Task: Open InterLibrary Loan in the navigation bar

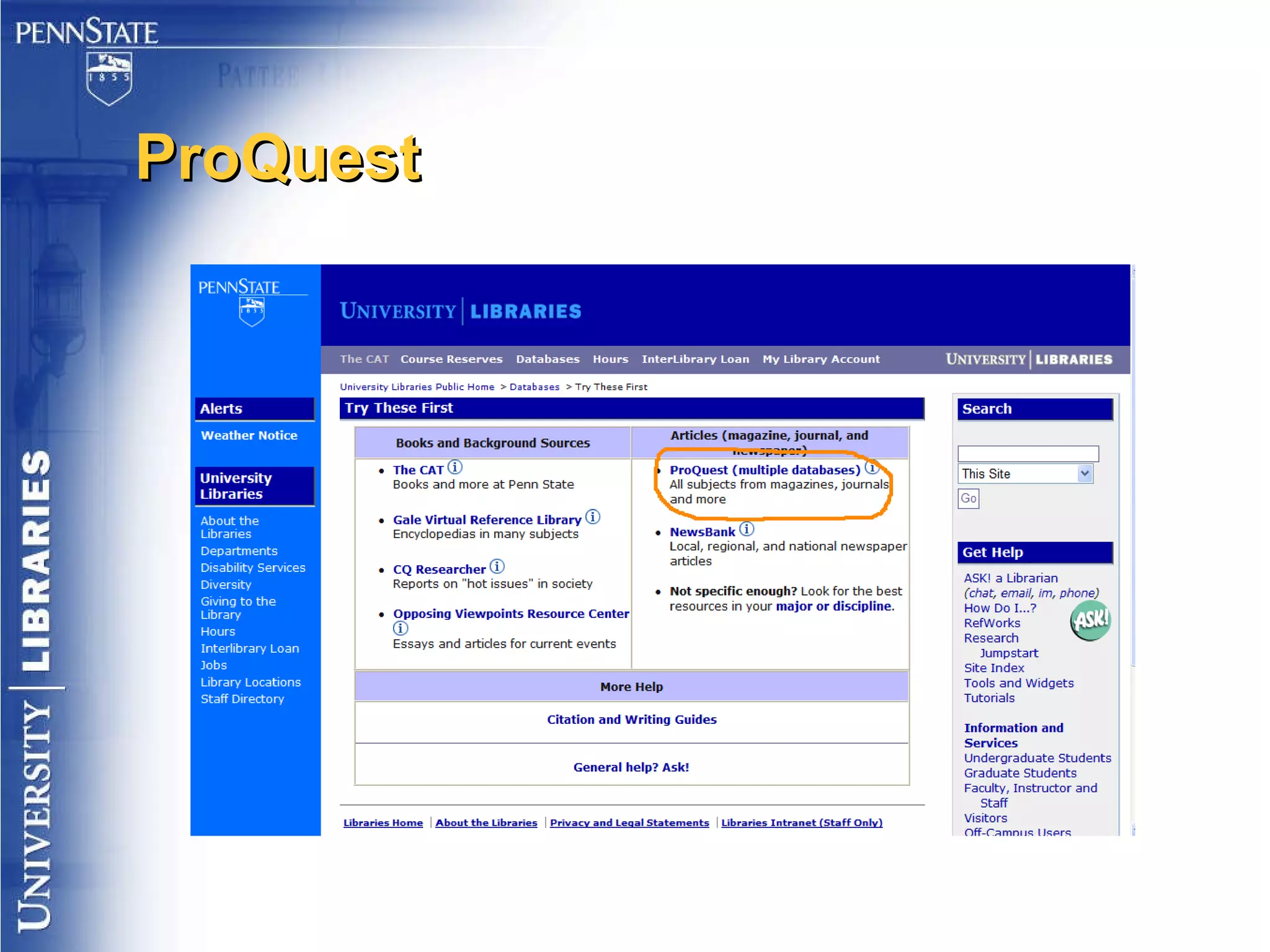Action: tap(695, 359)
